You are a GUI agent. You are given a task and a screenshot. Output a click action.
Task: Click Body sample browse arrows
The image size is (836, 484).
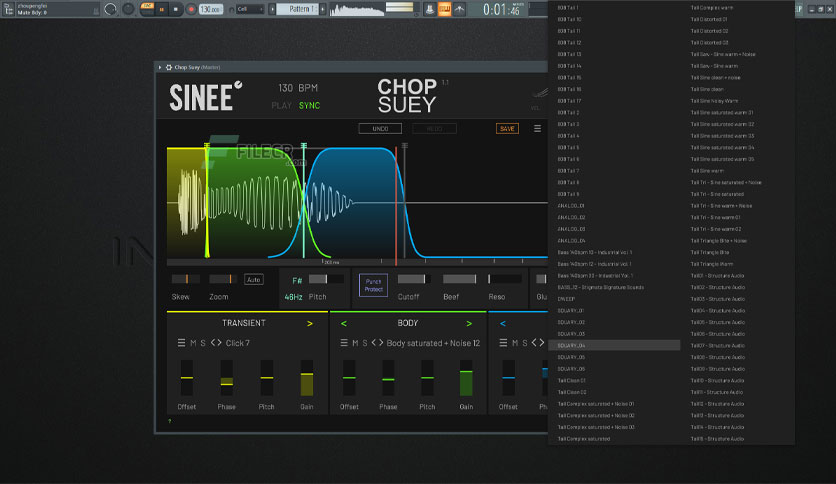[x=377, y=343]
